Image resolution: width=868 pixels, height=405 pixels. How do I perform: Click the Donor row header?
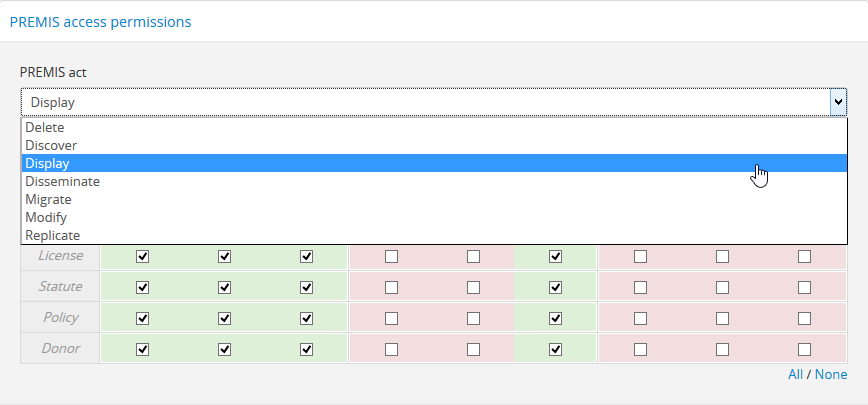pyautogui.click(x=61, y=350)
